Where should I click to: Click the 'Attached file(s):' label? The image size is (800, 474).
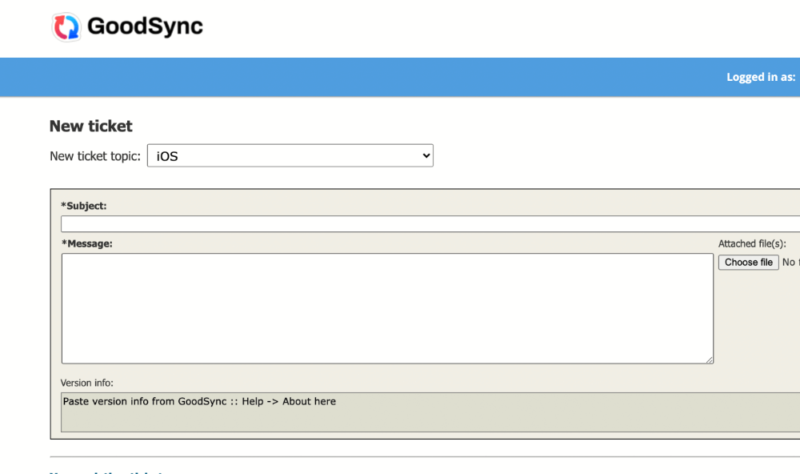pos(752,244)
